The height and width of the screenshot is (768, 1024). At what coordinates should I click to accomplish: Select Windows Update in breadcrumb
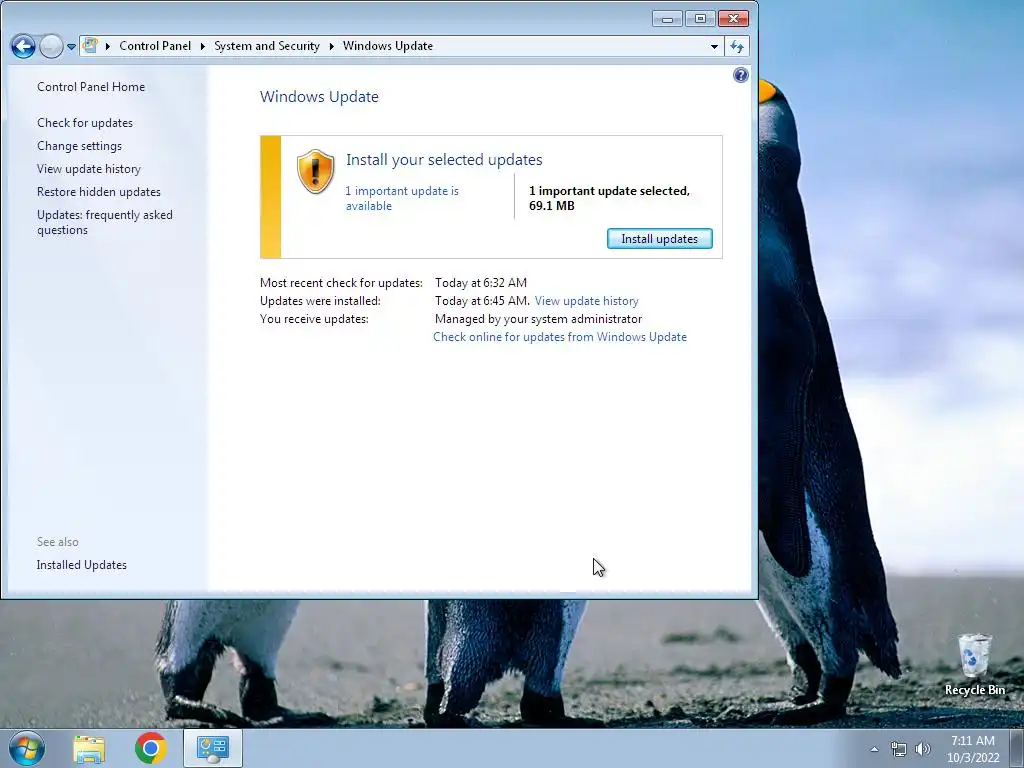(387, 46)
